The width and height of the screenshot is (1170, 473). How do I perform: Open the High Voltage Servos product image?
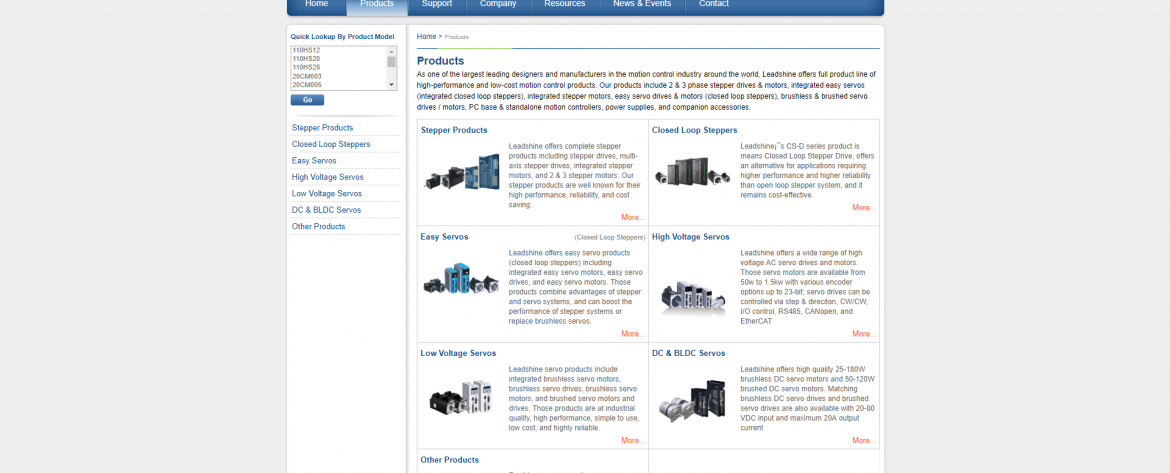[693, 296]
